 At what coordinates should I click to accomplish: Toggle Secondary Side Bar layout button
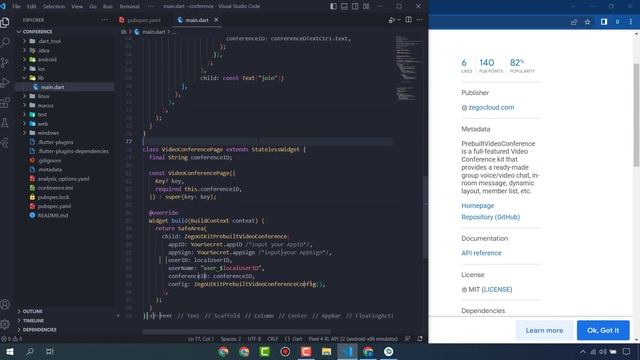point(355,6)
